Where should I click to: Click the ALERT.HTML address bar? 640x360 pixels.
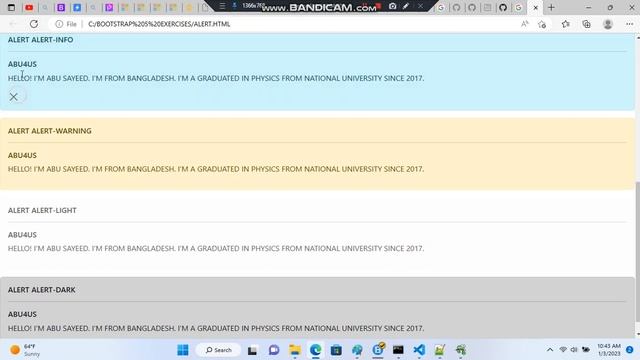click(159, 24)
